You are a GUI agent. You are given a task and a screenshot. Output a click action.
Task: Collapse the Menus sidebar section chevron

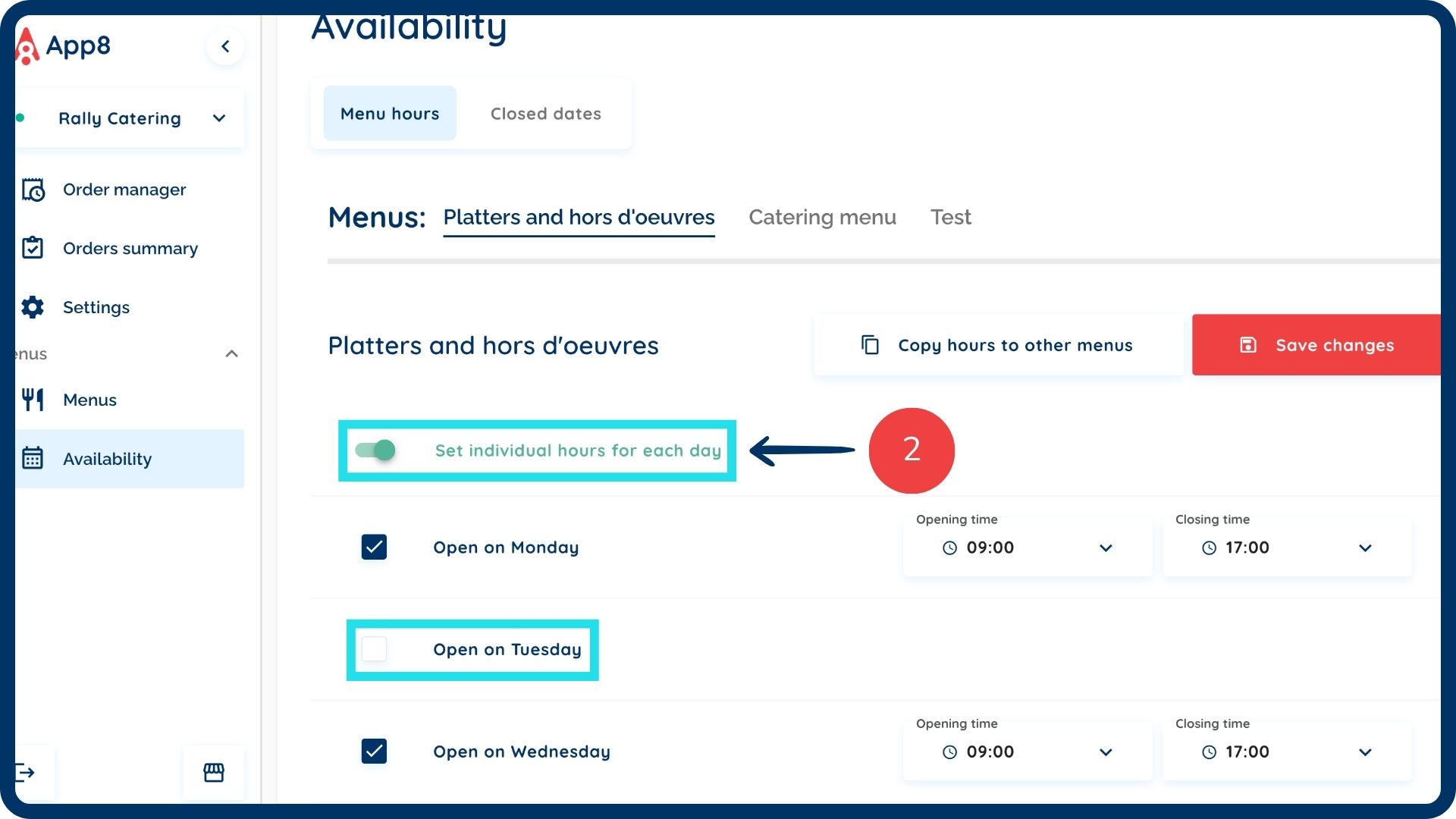point(232,354)
